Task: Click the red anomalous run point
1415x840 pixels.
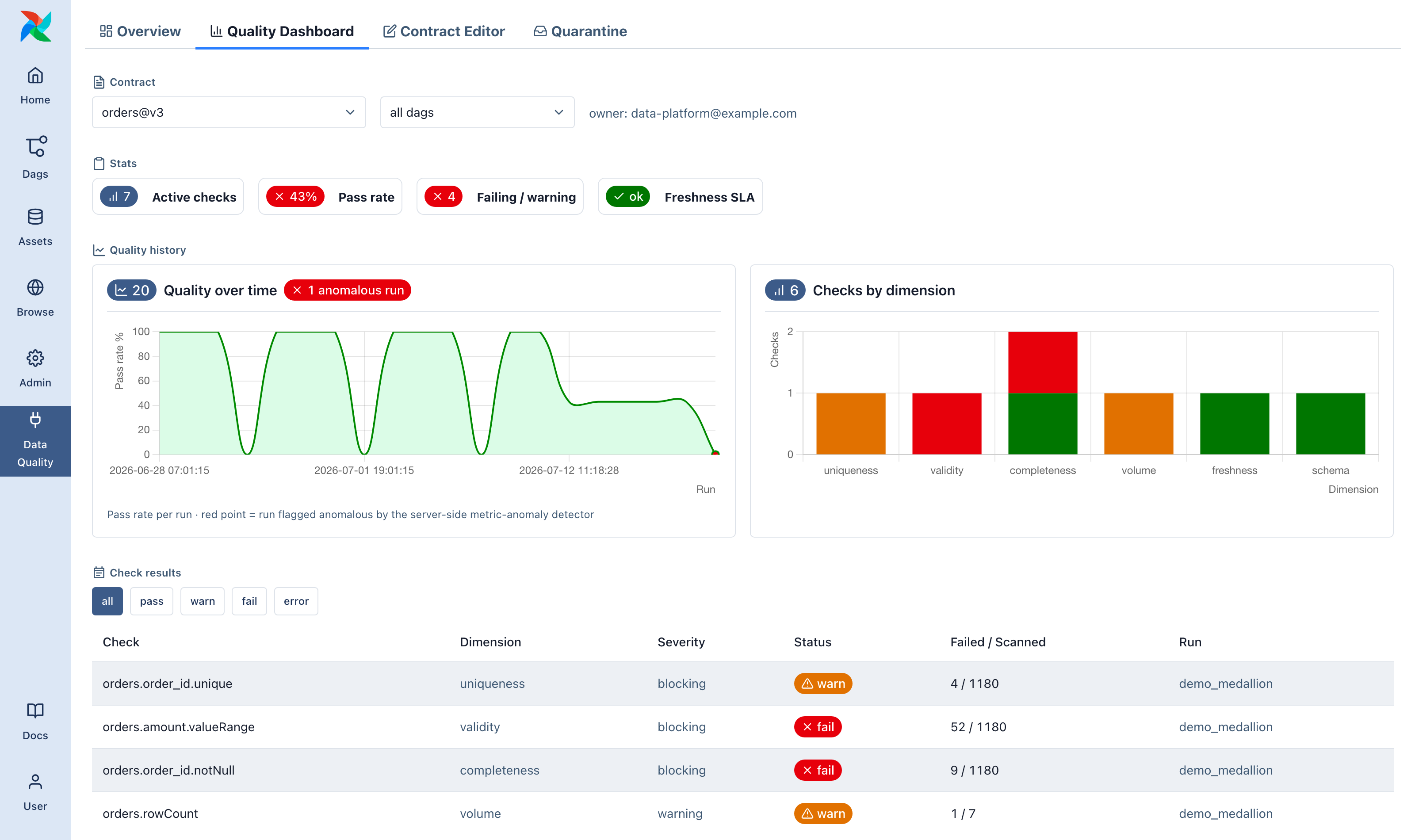Action: coord(715,453)
